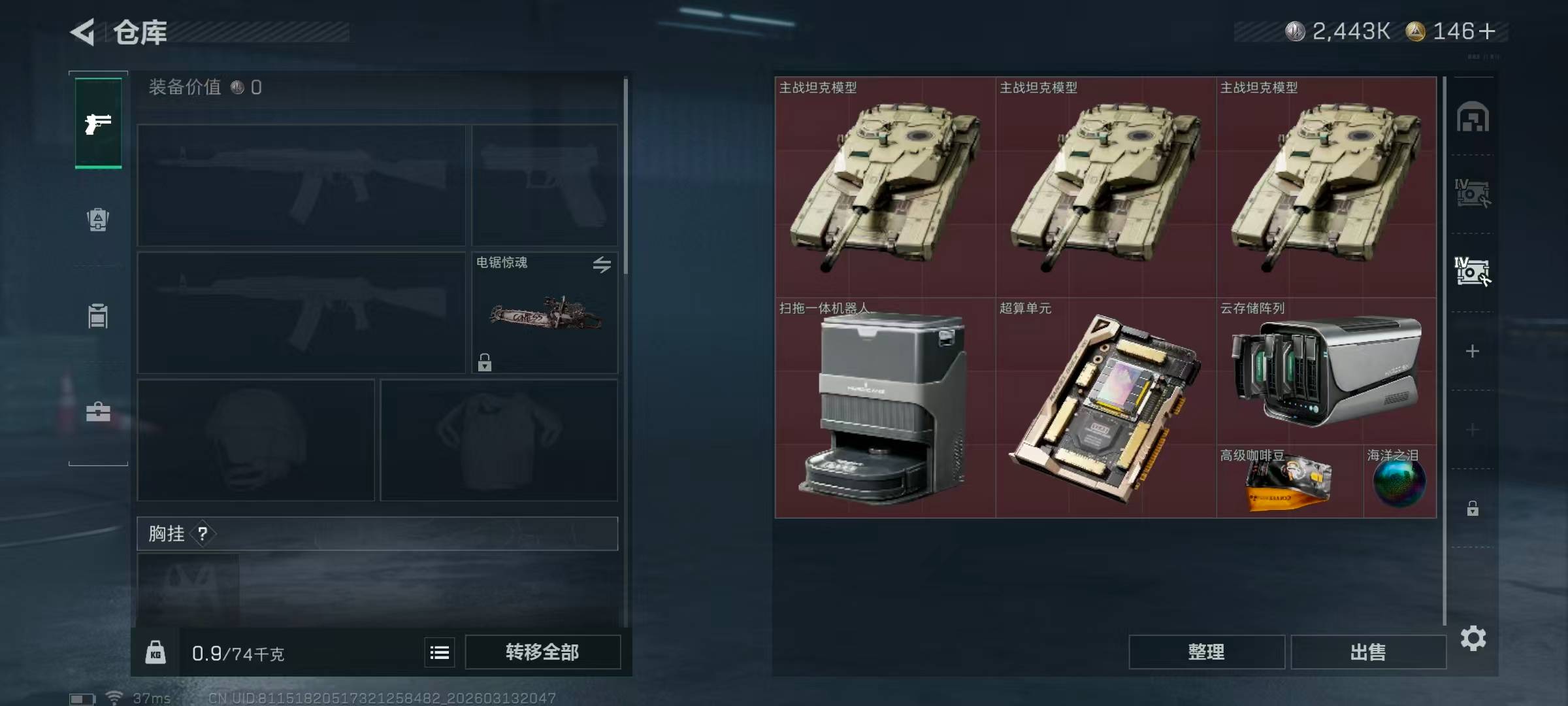Click the plus beside 146 currency
The height and width of the screenshot is (706, 1568).
[x=1486, y=31]
